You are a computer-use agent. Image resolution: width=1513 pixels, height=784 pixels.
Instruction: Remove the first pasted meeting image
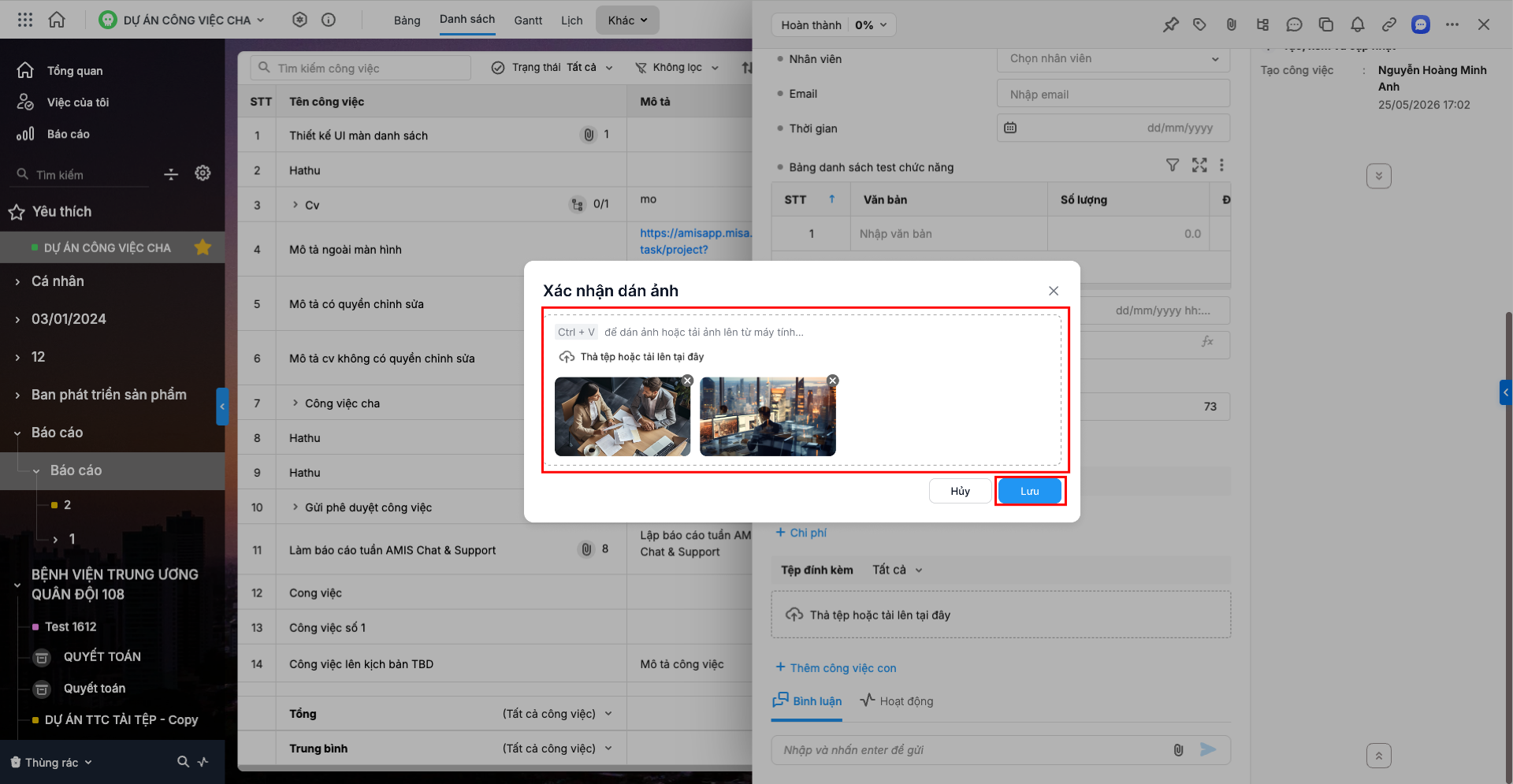687,381
